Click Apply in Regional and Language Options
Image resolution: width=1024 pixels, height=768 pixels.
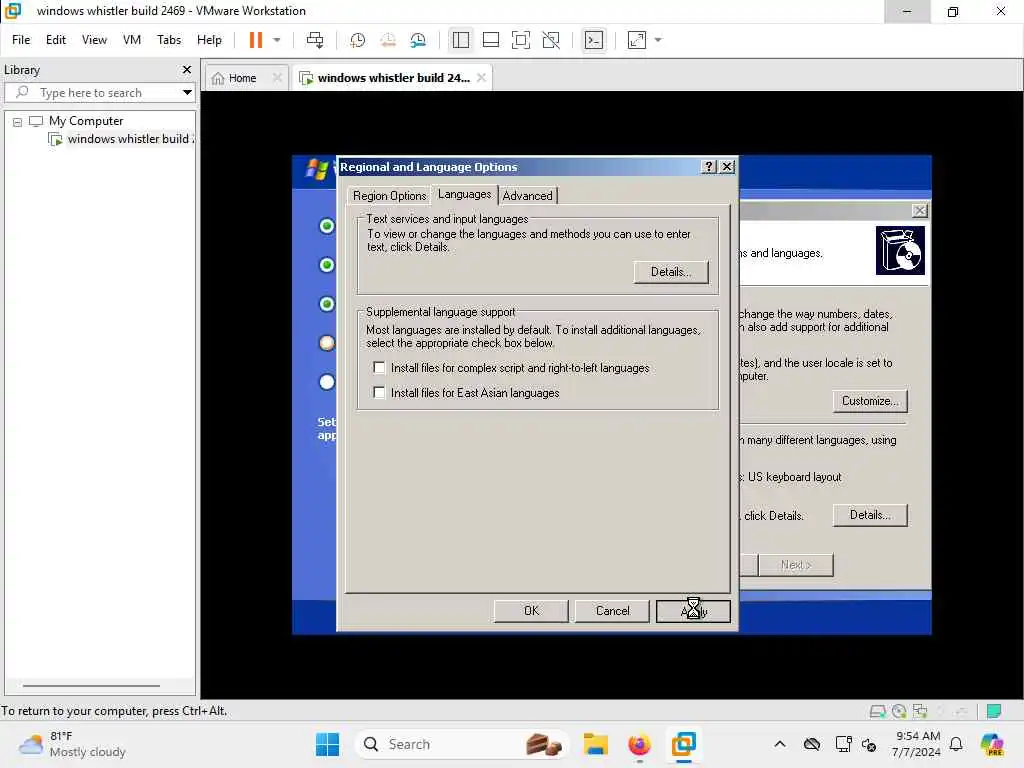[693, 611]
